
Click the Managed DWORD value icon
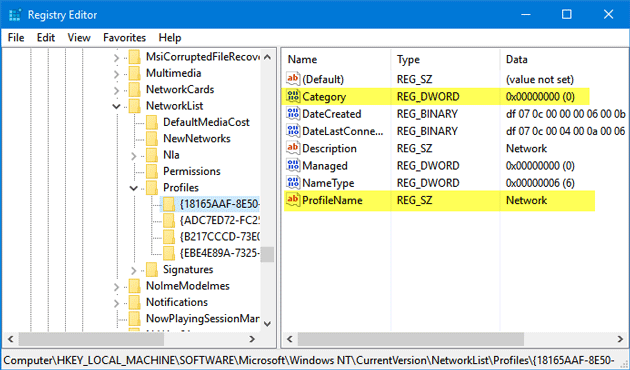293,166
